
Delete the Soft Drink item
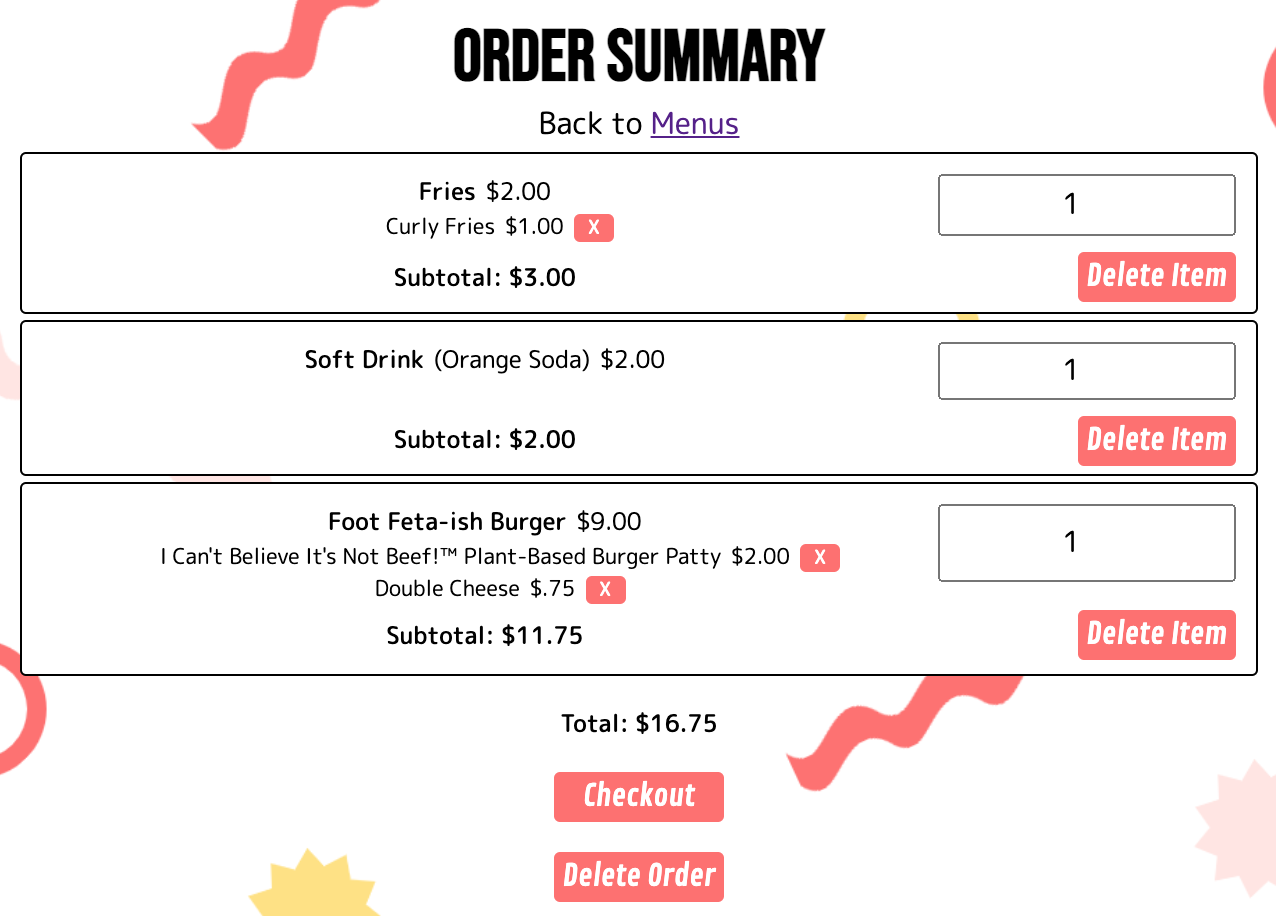[1156, 441]
